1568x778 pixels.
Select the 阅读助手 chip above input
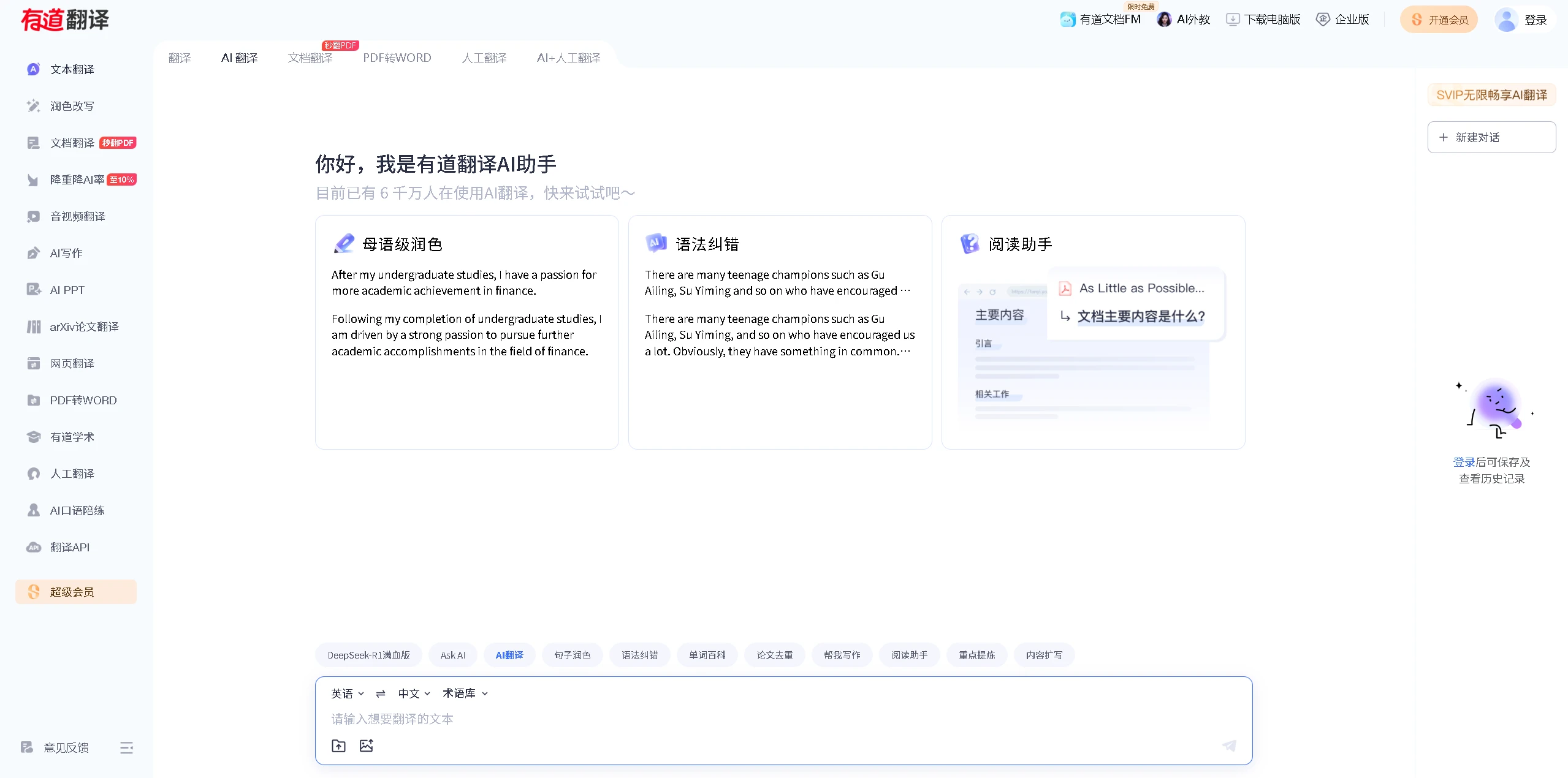[x=910, y=655]
